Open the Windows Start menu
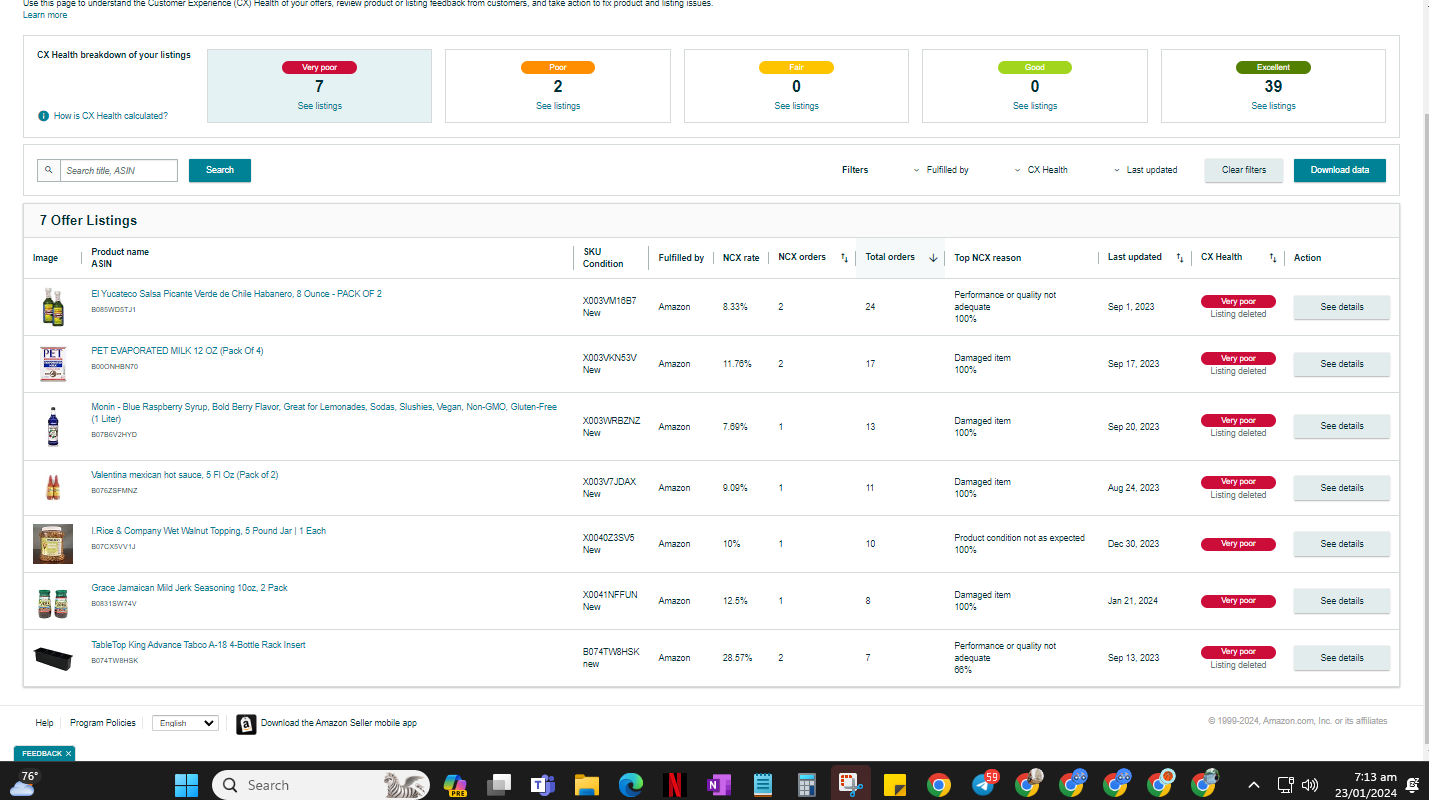The image size is (1429, 800). pyautogui.click(x=187, y=785)
